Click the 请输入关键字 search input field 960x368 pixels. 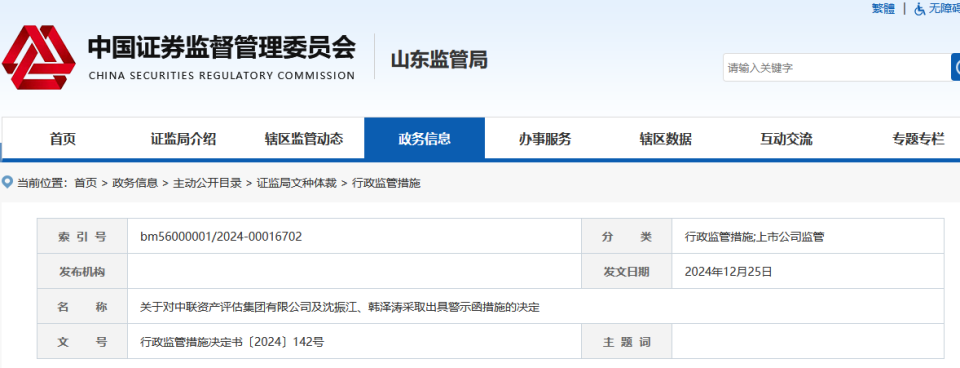point(836,67)
